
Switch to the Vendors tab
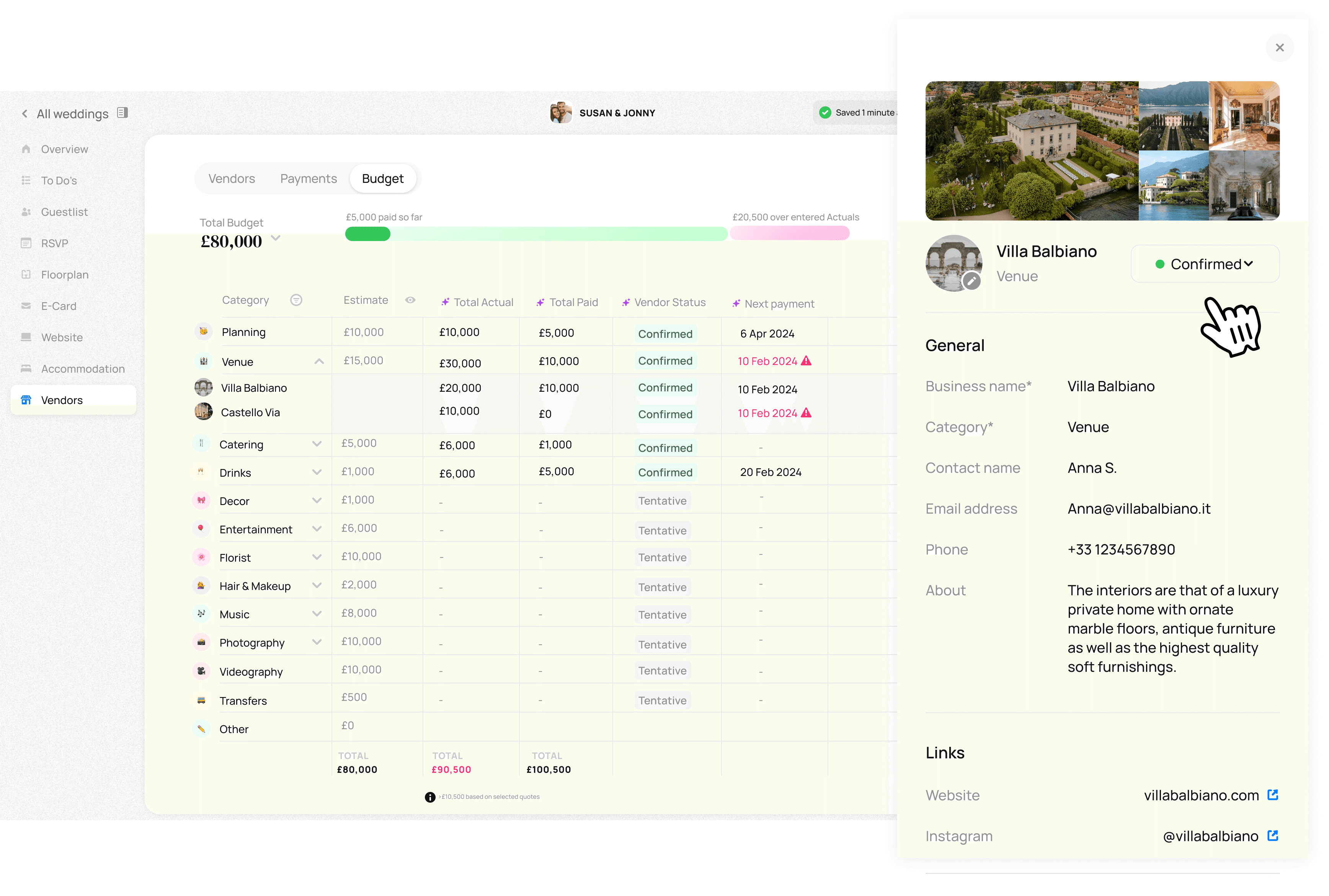pyautogui.click(x=232, y=179)
